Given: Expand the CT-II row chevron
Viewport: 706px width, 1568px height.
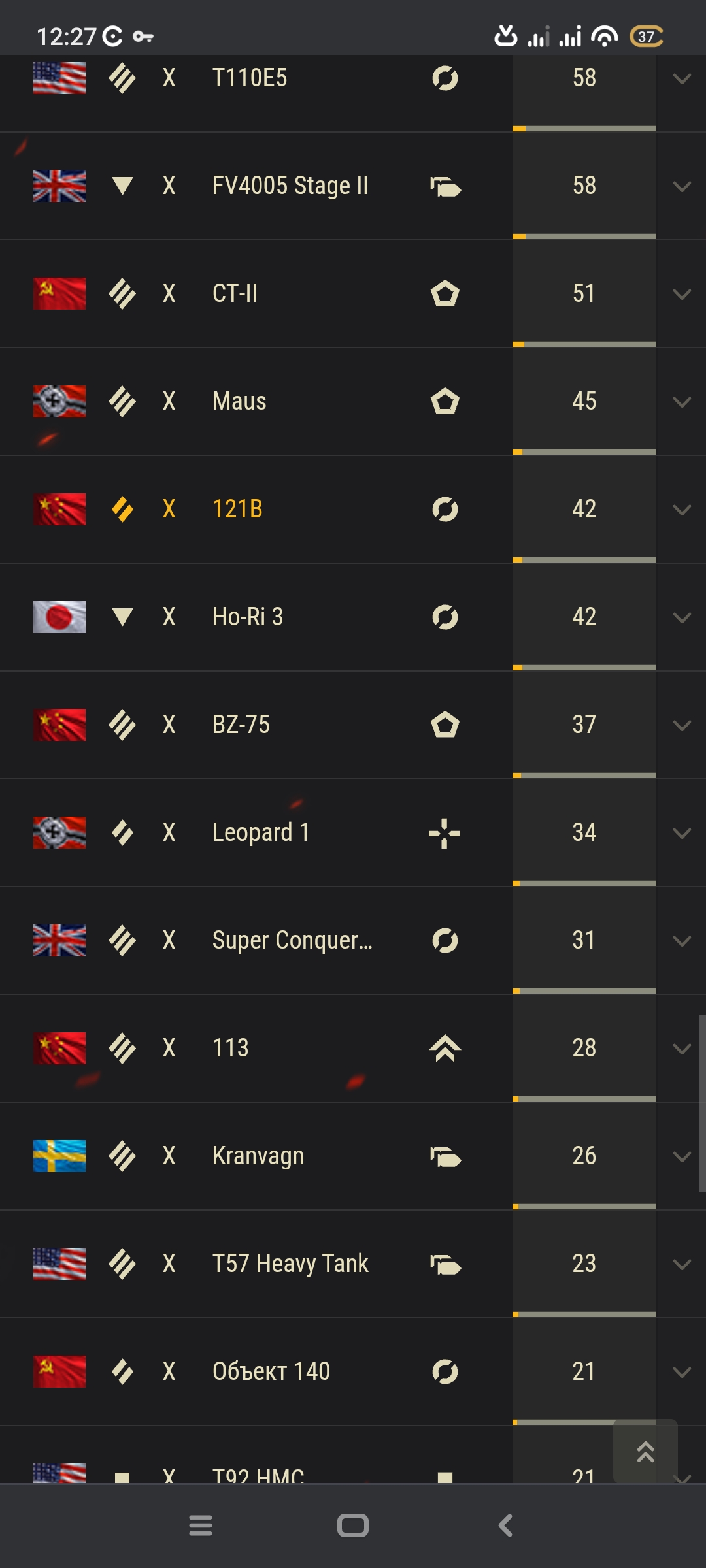Looking at the screenshot, I should pyautogui.click(x=682, y=295).
